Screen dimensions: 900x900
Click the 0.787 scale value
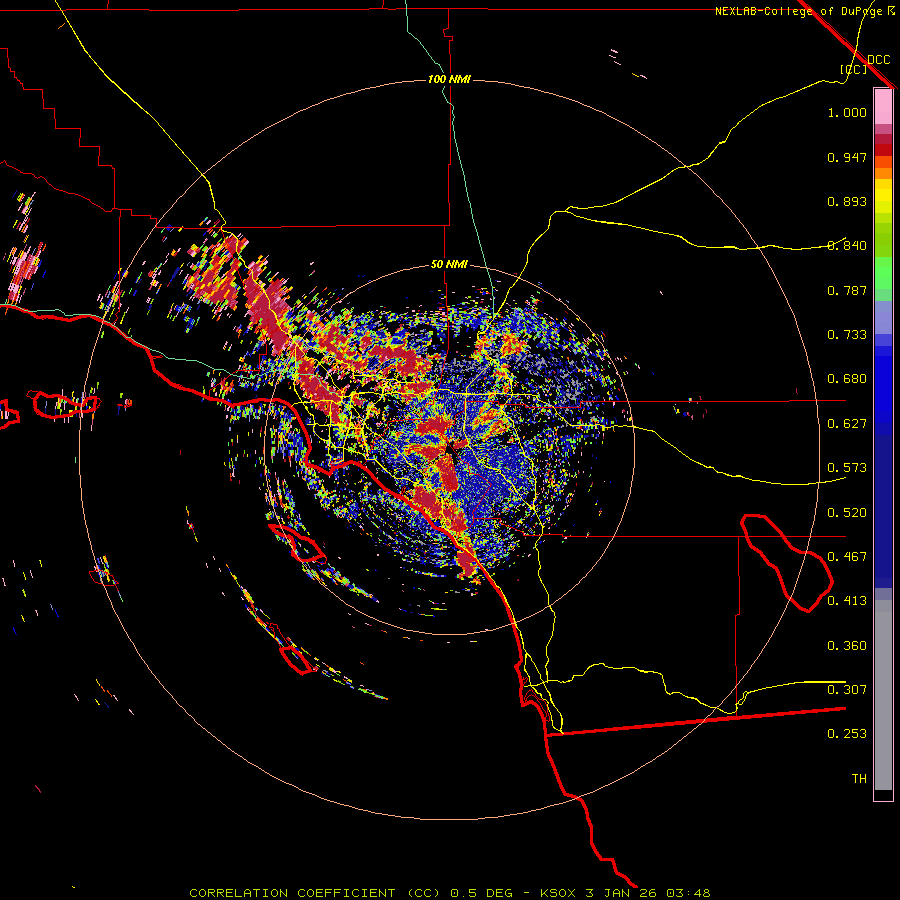point(847,290)
